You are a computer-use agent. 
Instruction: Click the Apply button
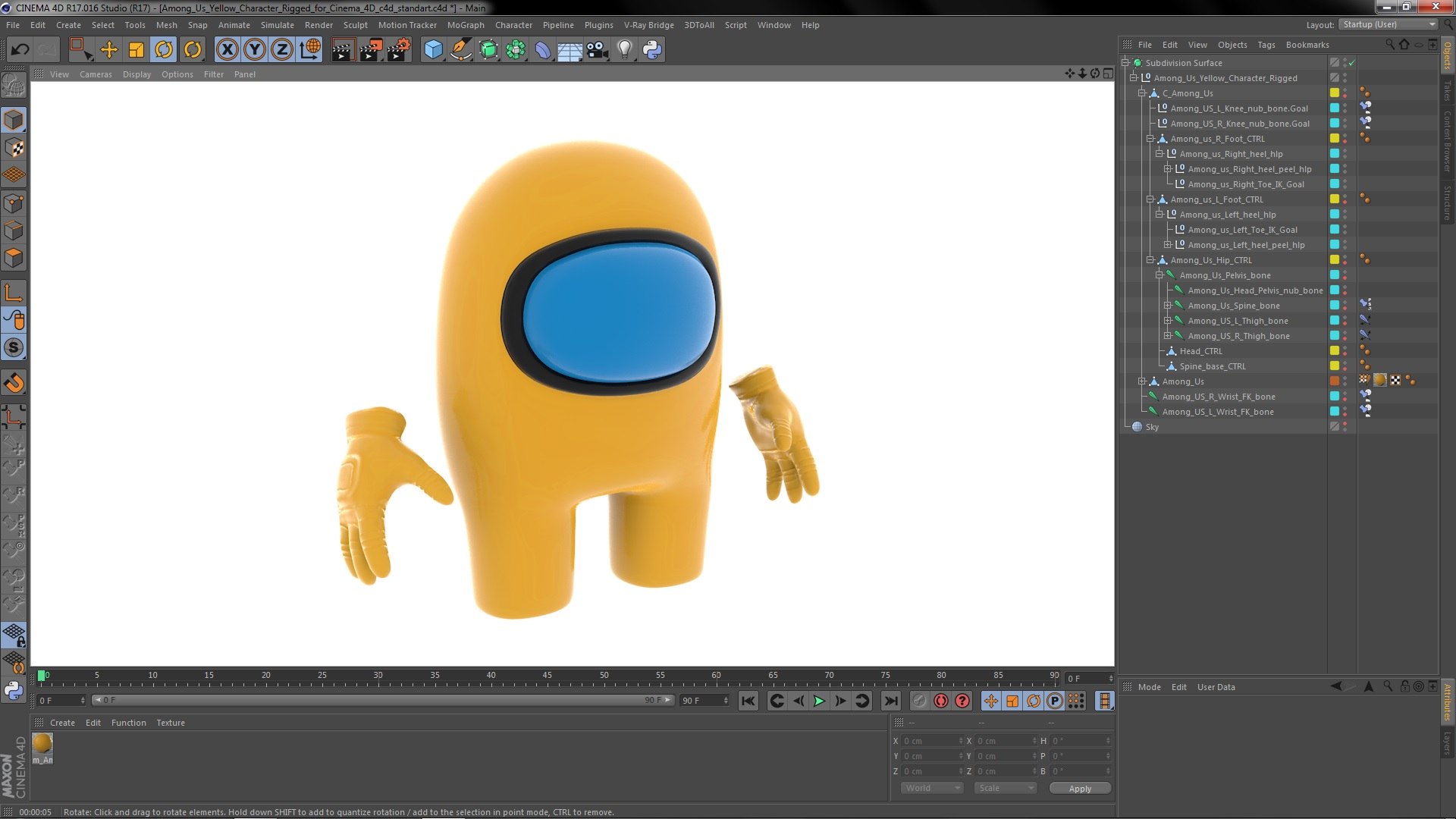pos(1080,789)
